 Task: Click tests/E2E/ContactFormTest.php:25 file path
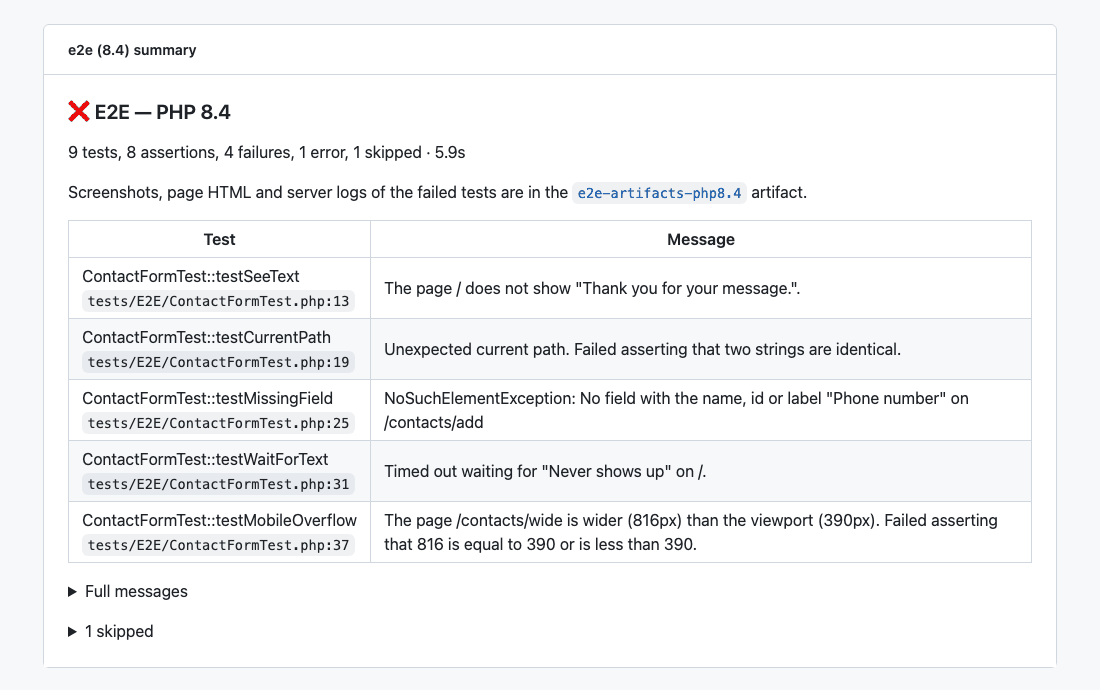point(218,423)
